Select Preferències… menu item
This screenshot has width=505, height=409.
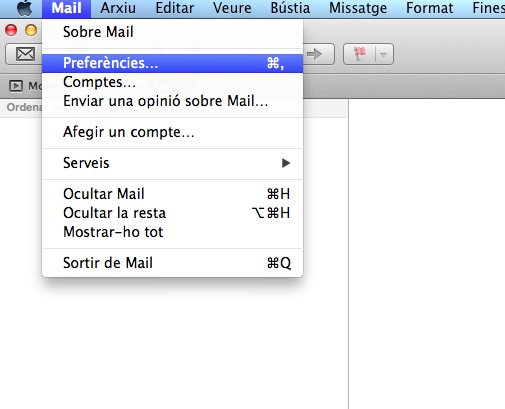point(172,63)
